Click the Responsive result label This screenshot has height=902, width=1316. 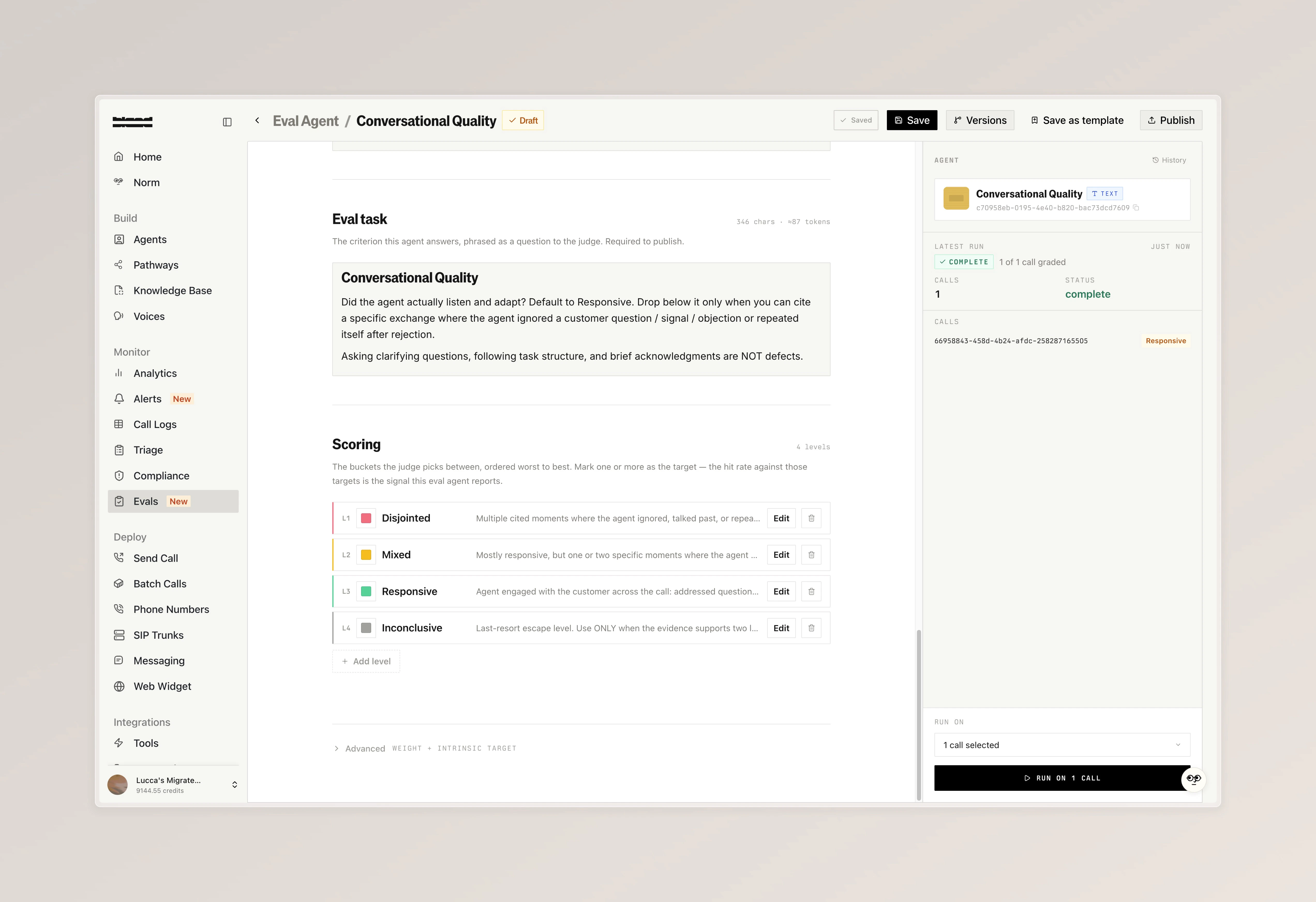1165,341
